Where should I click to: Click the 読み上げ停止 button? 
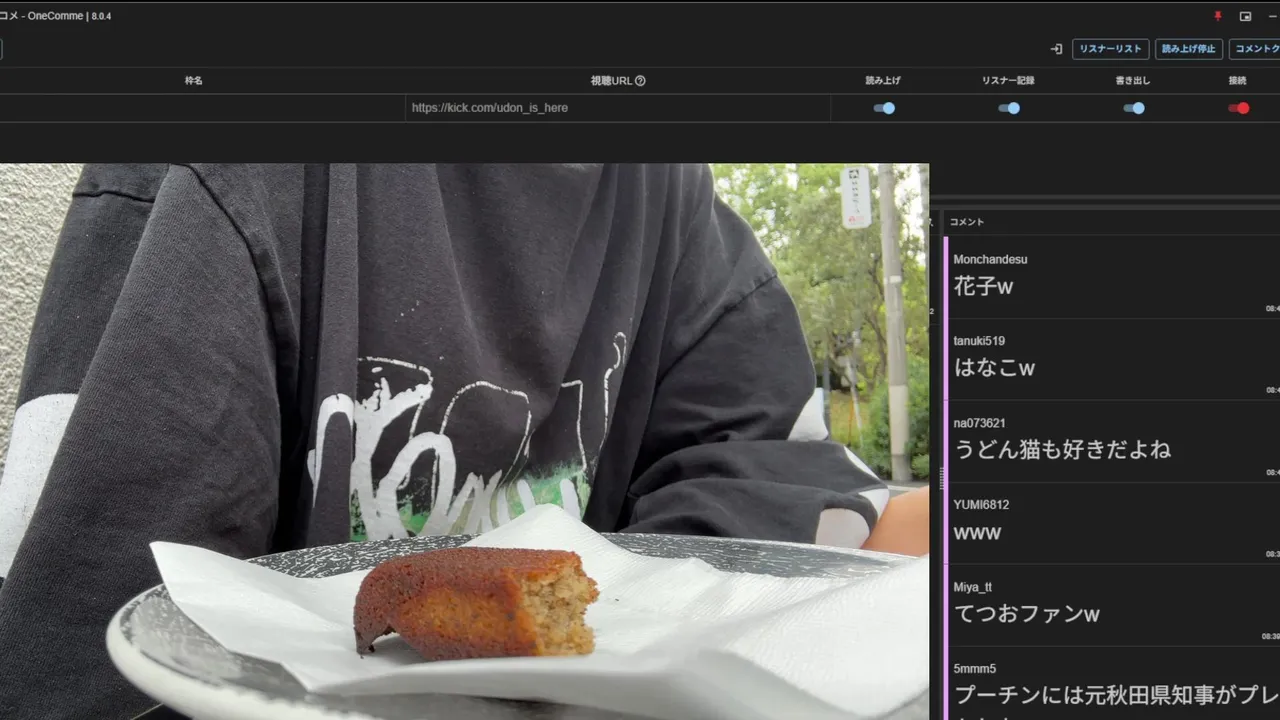click(x=1189, y=48)
